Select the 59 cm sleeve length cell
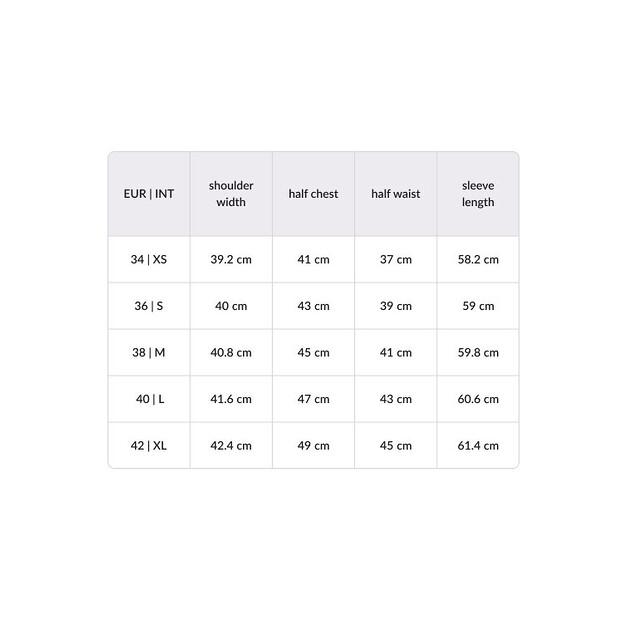The width and height of the screenshot is (628, 620). pyautogui.click(x=478, y=306)
